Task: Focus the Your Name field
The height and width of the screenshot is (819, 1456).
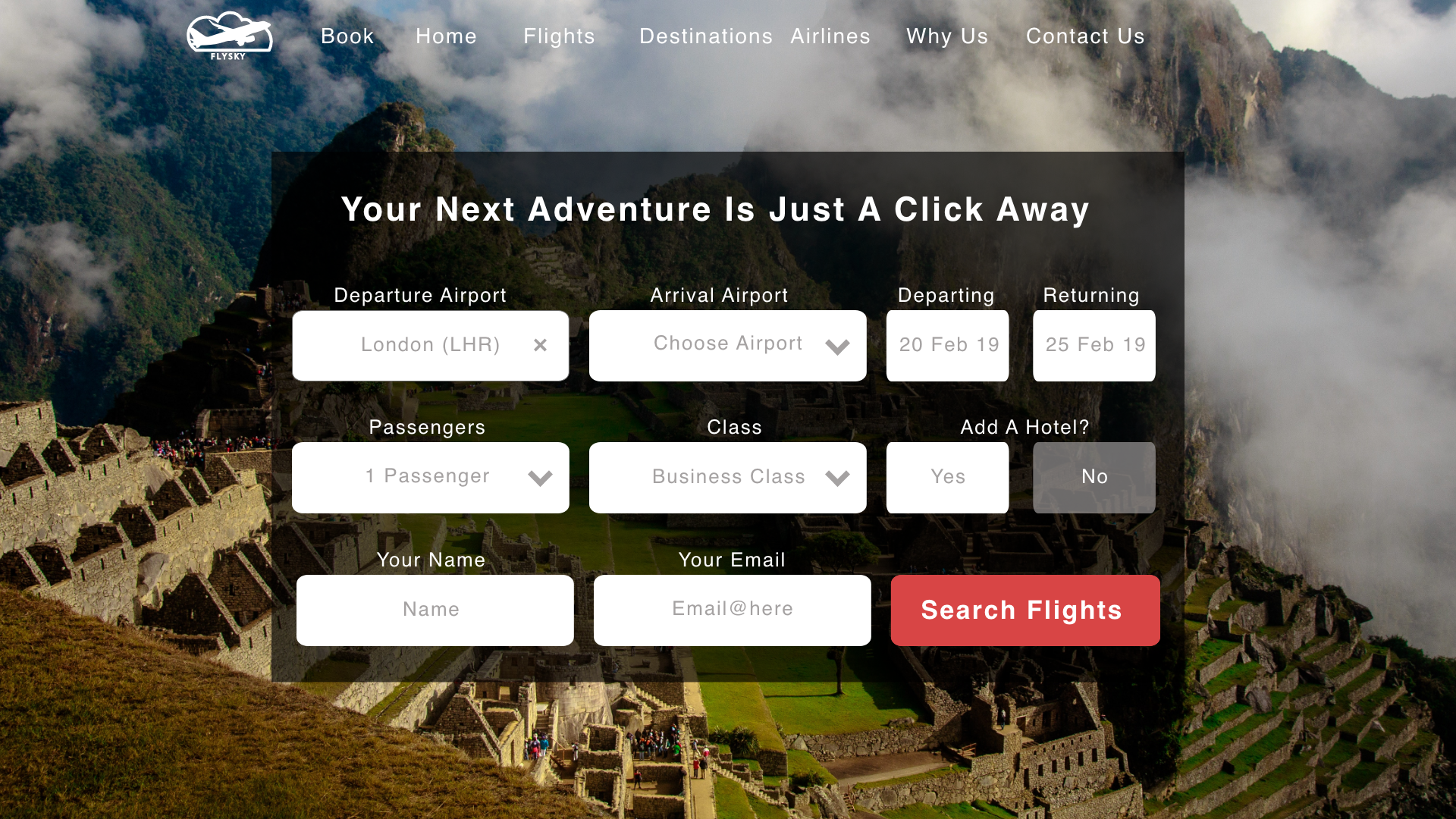Action: point(435,610)
